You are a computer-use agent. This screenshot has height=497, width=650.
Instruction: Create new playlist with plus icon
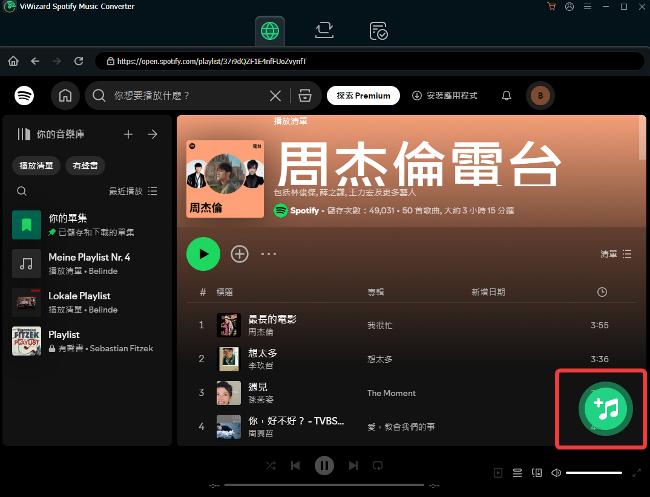pos(128,134)
